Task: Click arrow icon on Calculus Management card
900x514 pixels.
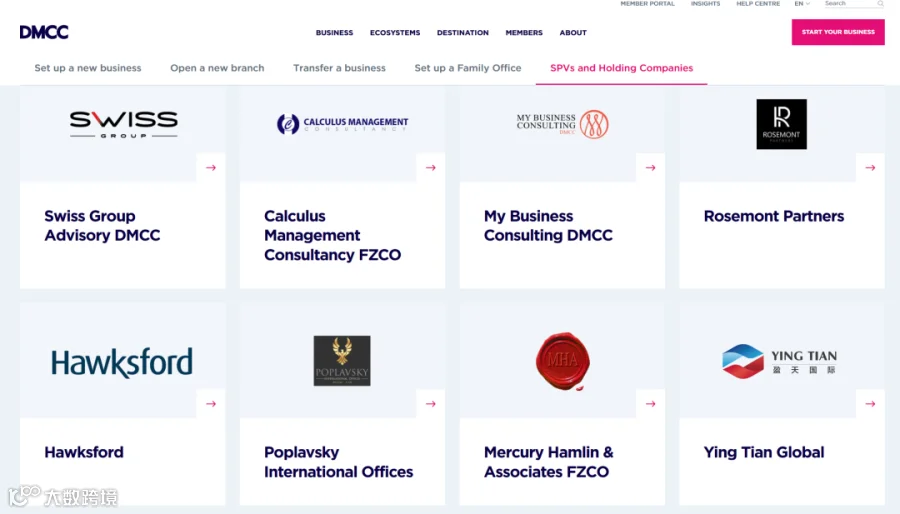Action: coord(430,168)
